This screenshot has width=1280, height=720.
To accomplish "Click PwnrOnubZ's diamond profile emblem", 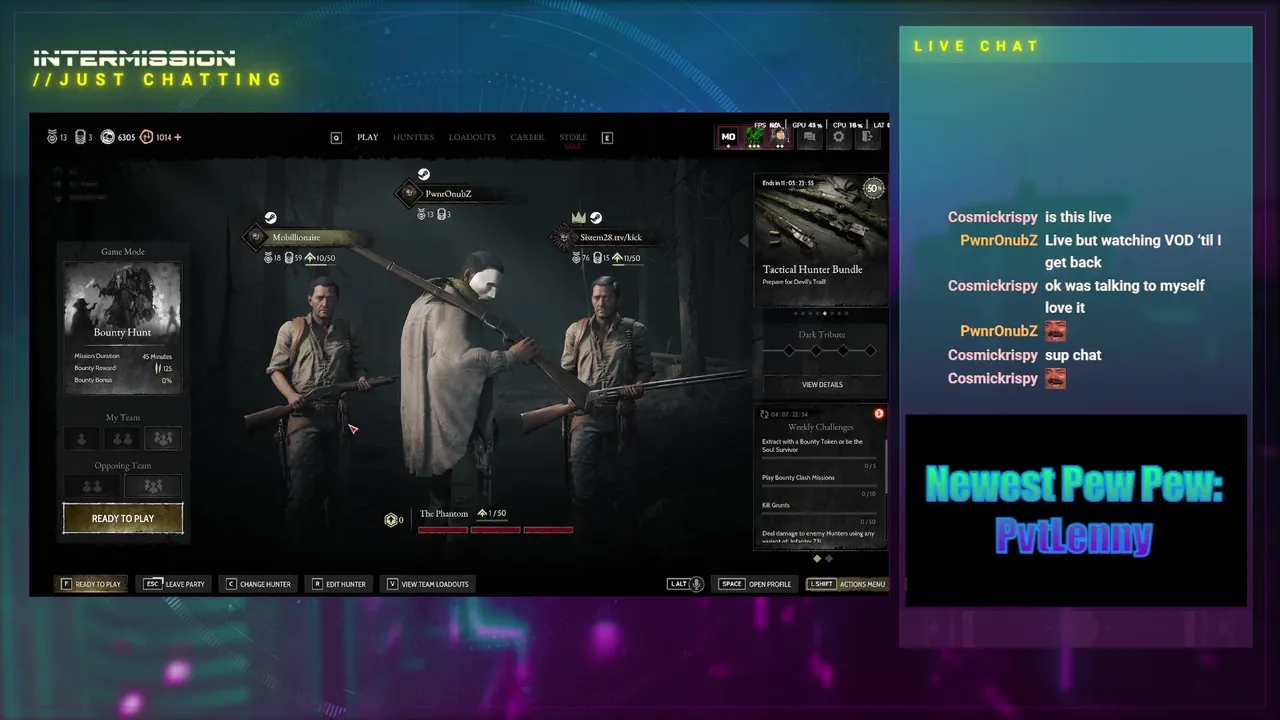I will 409,193.
